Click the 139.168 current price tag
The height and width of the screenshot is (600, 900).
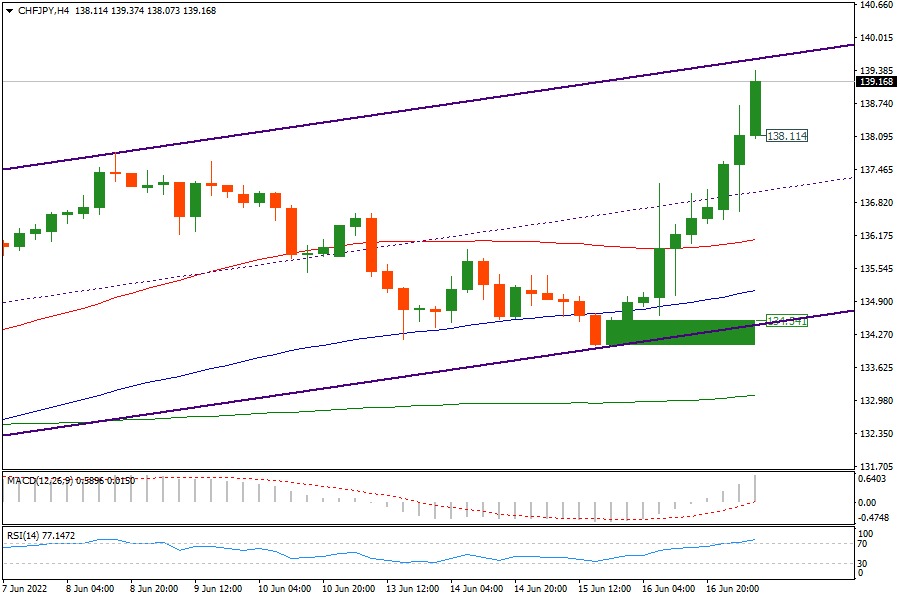point(876,82)
